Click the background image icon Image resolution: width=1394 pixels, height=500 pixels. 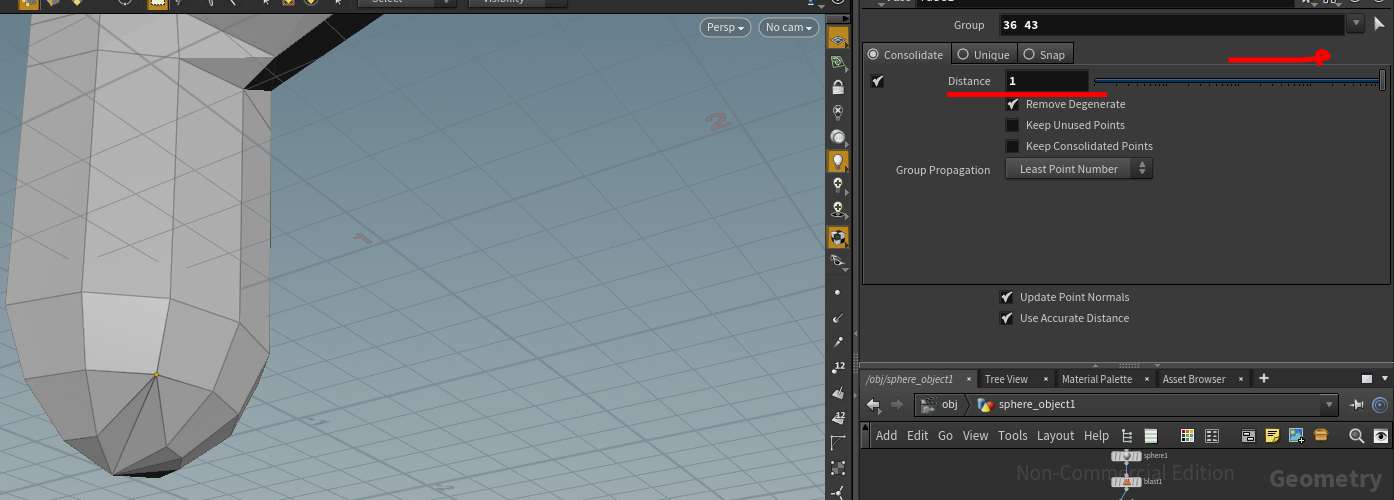pos(1297,436)
